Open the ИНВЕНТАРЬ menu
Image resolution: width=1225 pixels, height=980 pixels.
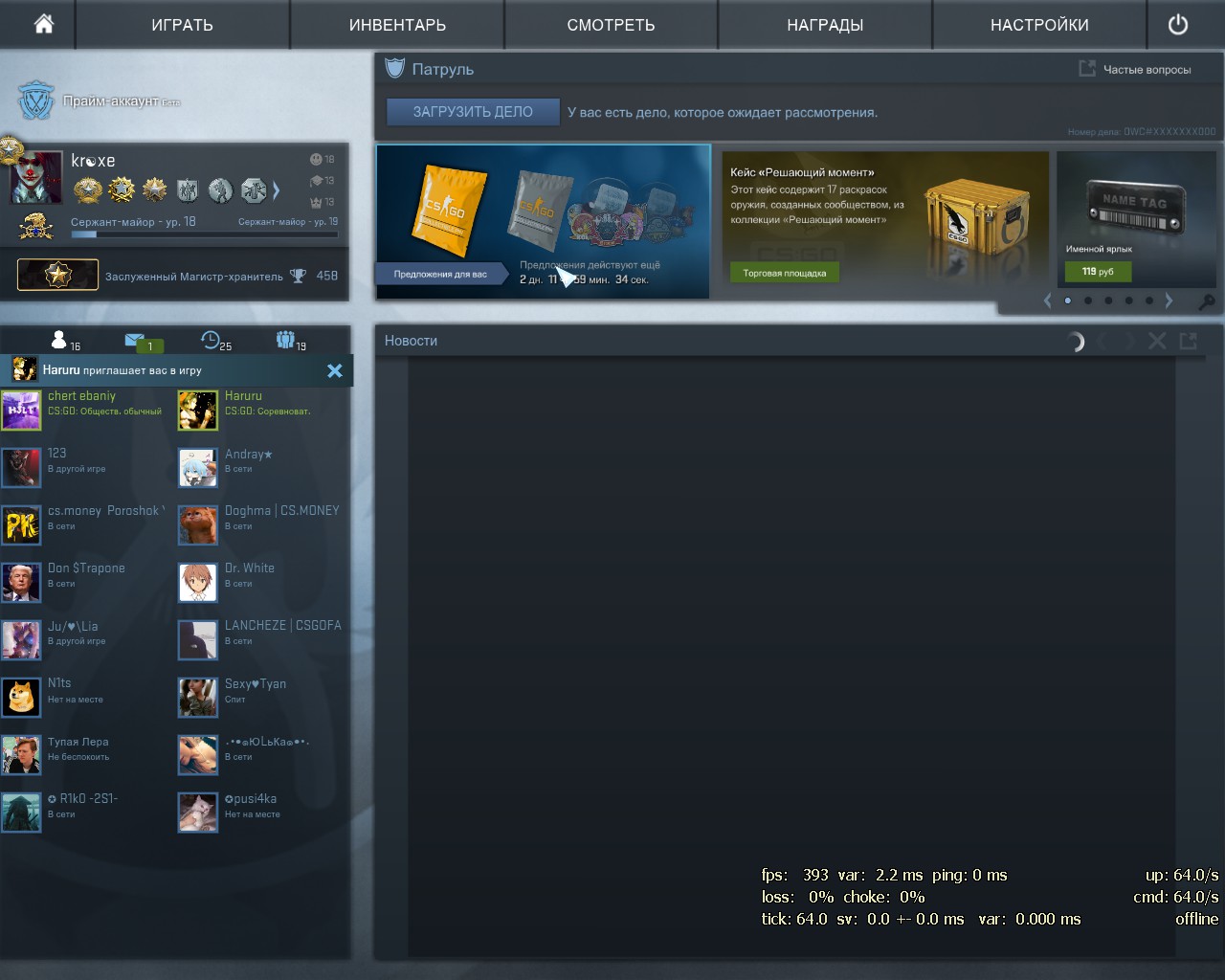click(x=397, y=25)
